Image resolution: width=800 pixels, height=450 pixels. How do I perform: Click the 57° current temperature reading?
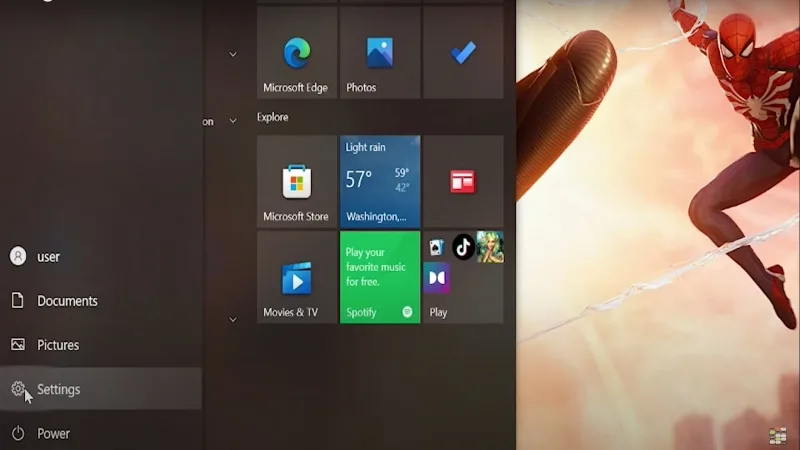pos(359,180)
